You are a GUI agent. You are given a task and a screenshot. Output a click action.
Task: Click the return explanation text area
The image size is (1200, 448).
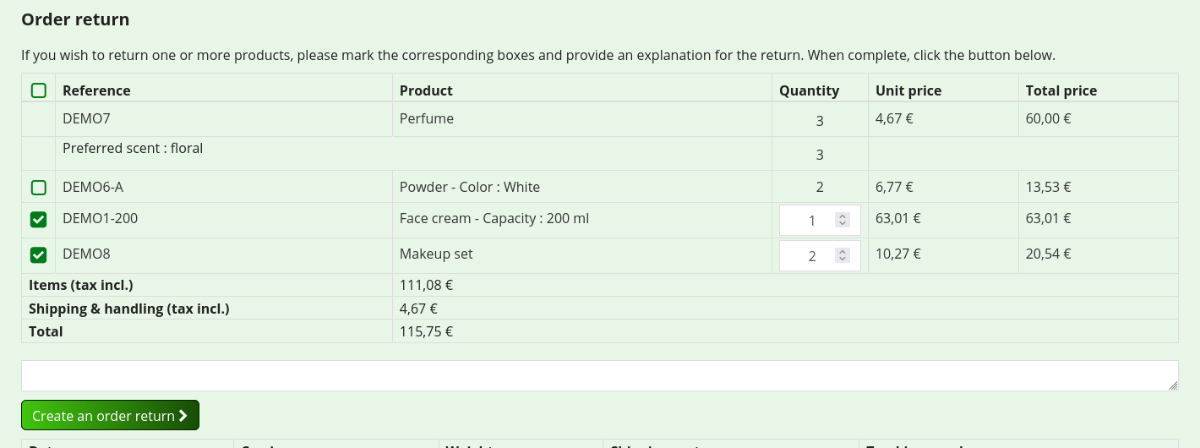tap(598, 376)
